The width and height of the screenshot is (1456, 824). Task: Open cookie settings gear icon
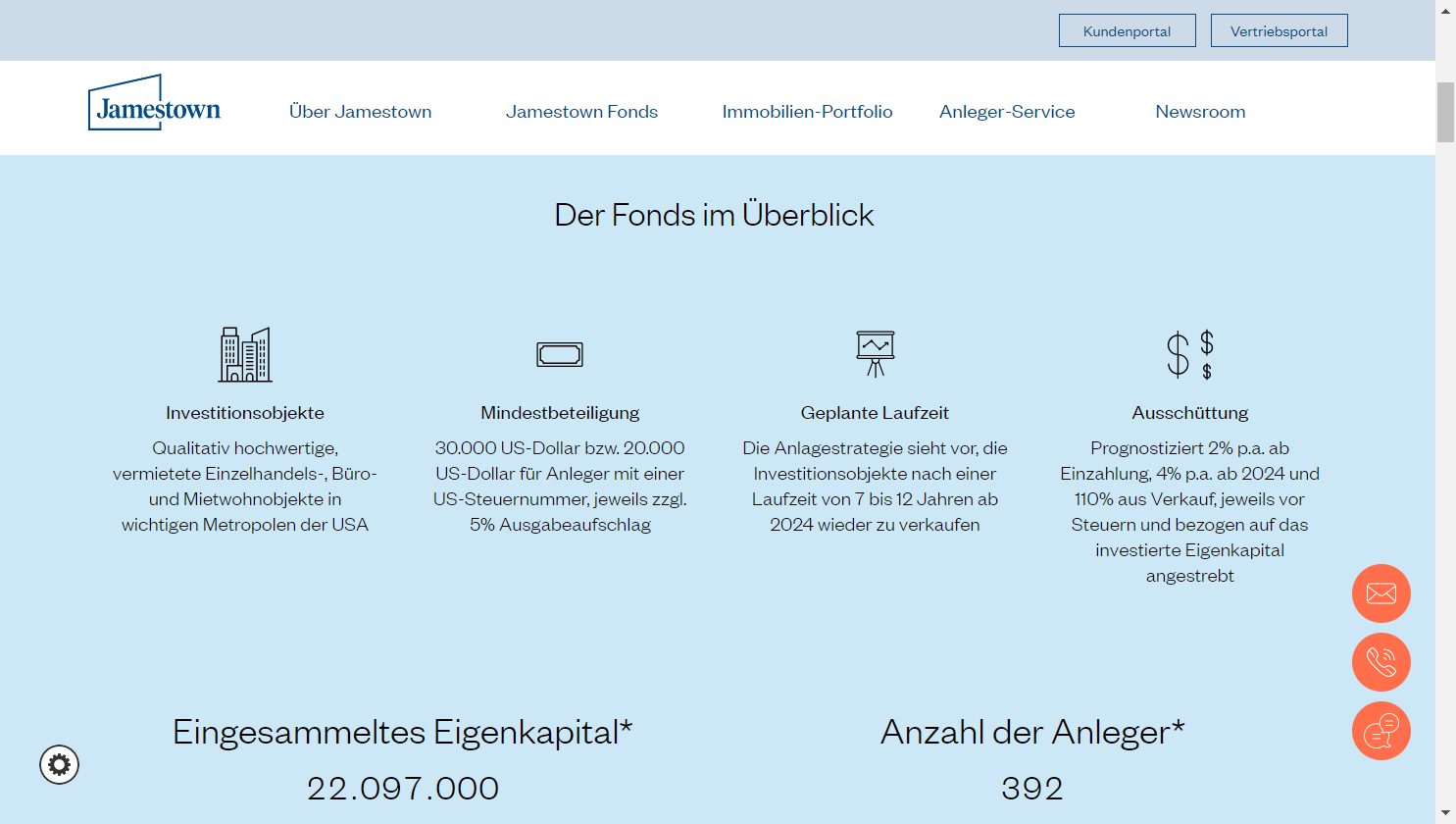pos(59,765)
